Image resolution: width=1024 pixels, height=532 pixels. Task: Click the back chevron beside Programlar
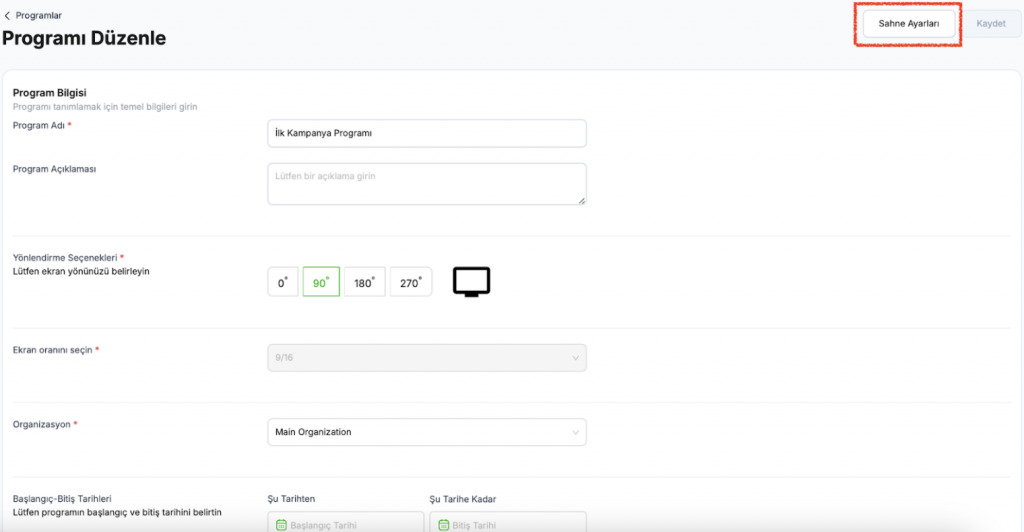tap(8, 16)
